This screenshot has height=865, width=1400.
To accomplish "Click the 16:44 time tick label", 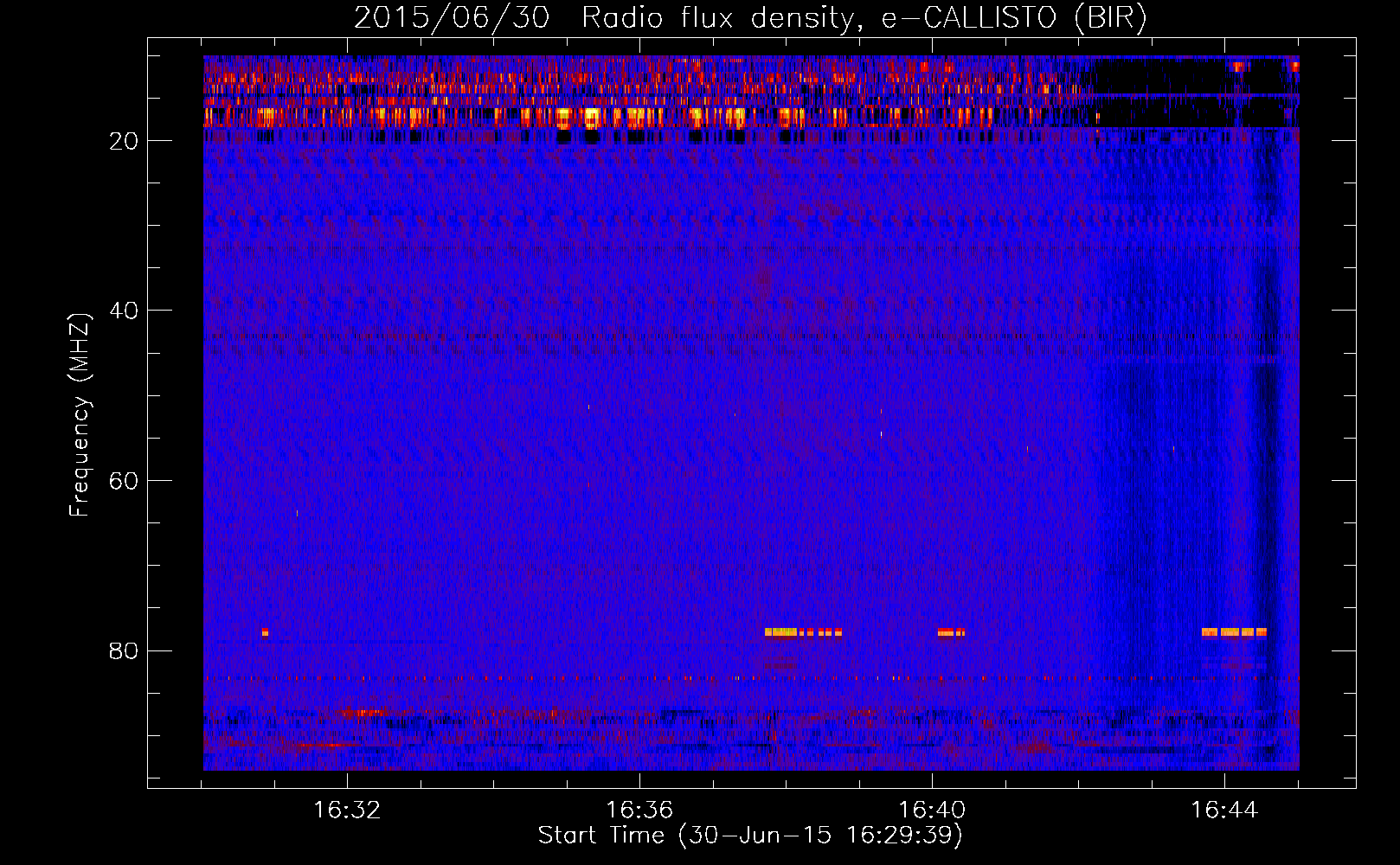I will pyautogui.click(x=1224, y=811).
